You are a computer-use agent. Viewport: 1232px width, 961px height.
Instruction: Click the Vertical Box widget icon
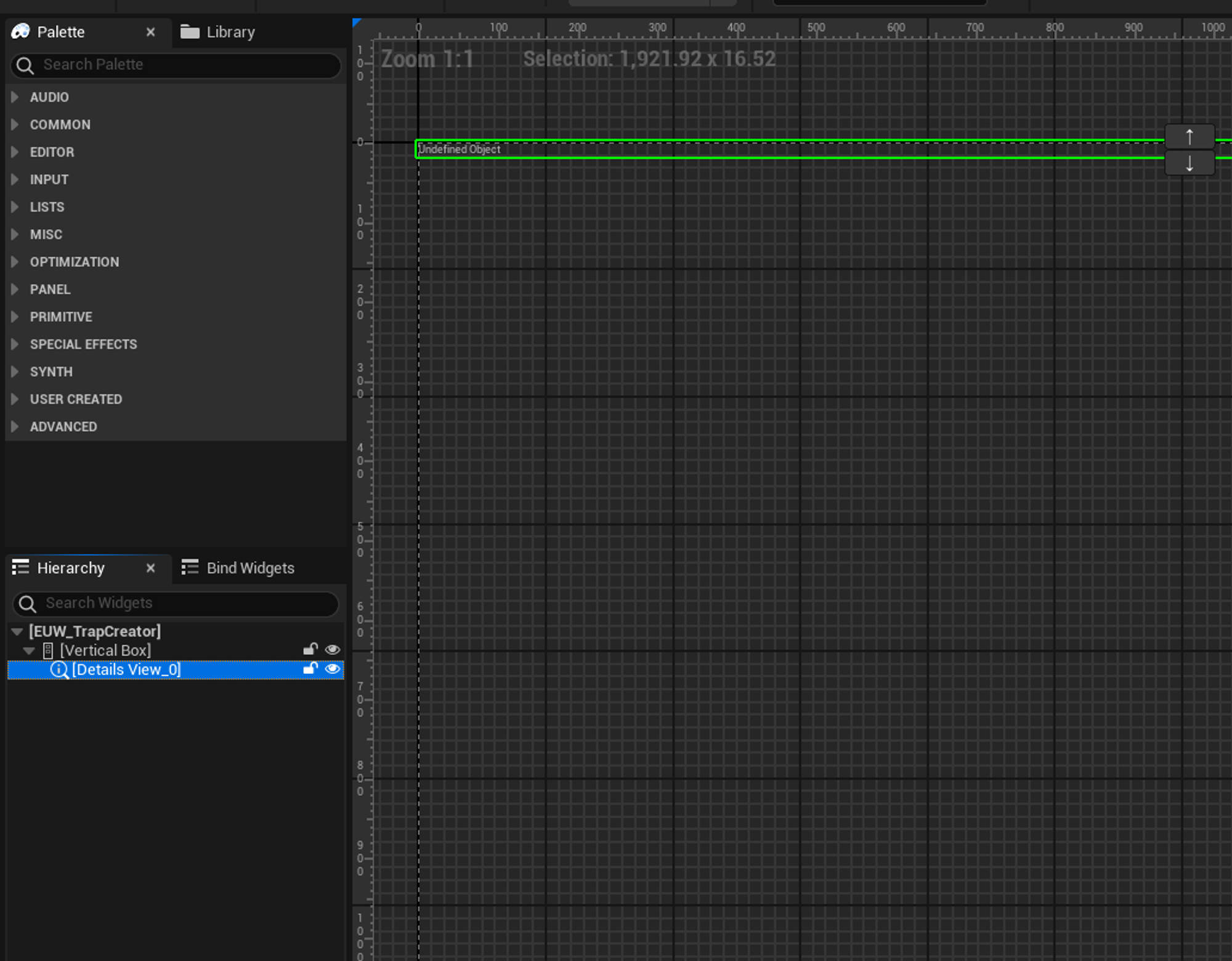coord(48,651)
